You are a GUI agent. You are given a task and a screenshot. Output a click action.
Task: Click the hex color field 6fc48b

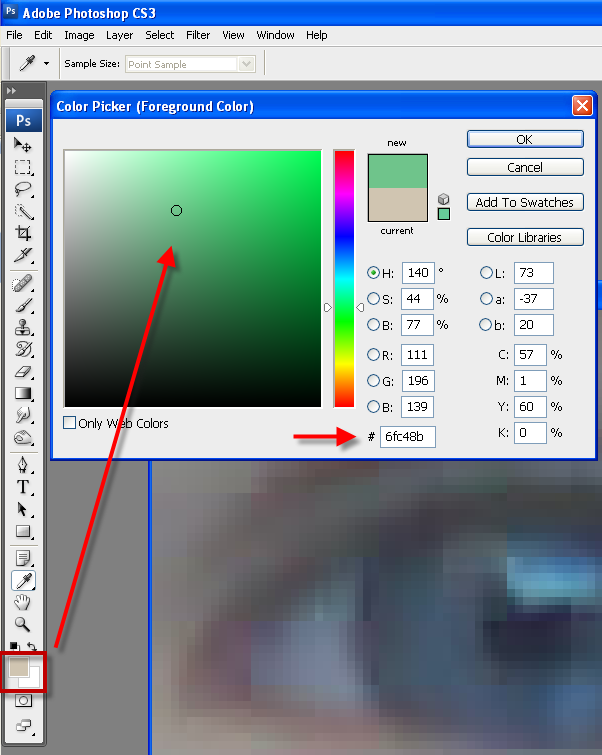click(407, 437)
